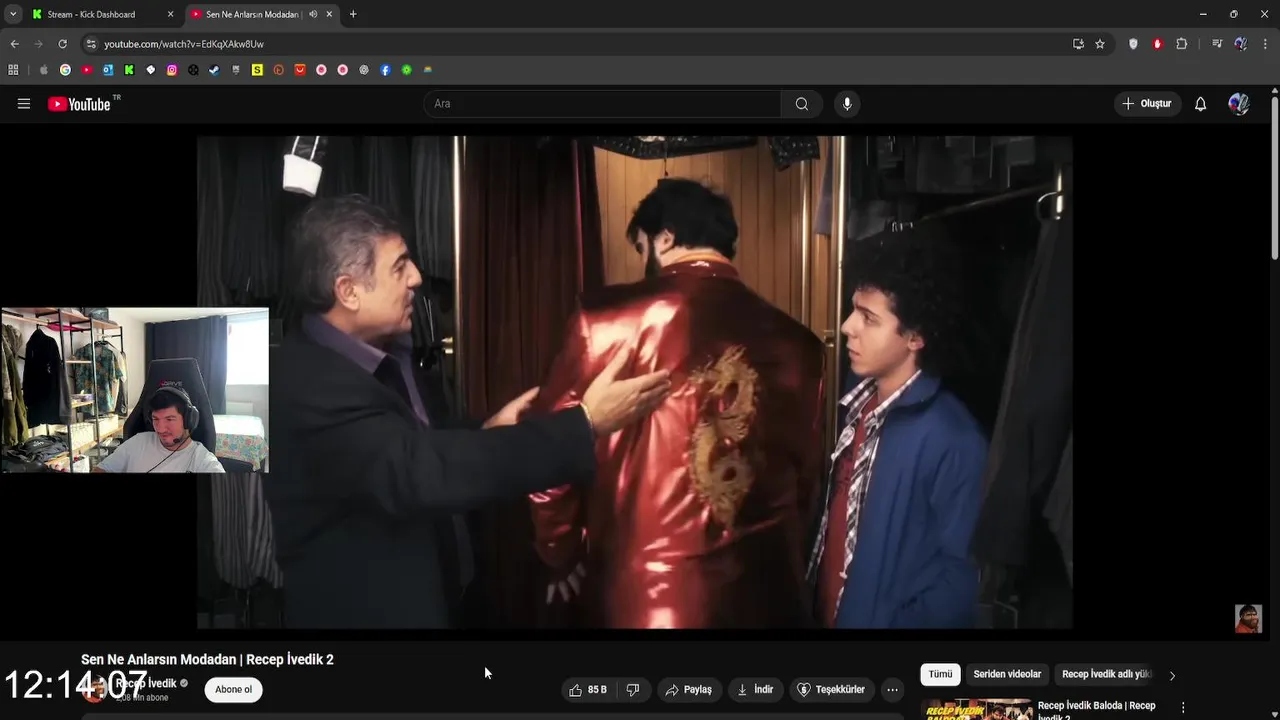This screenshot has height=720, width=1280.
Task: Open the Facebook bookmark icon
Action: (x=385, y=70)
